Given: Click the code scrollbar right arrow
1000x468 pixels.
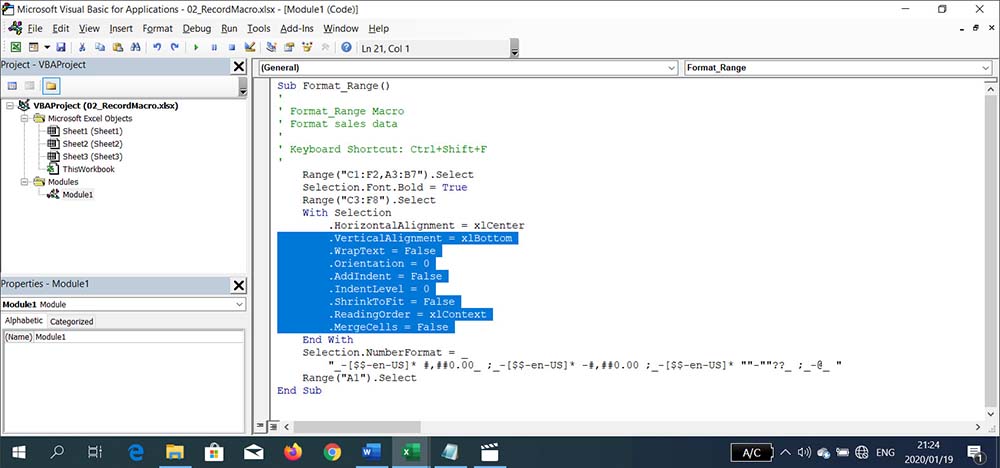Looking at the screenshot, I should point(978,427).
